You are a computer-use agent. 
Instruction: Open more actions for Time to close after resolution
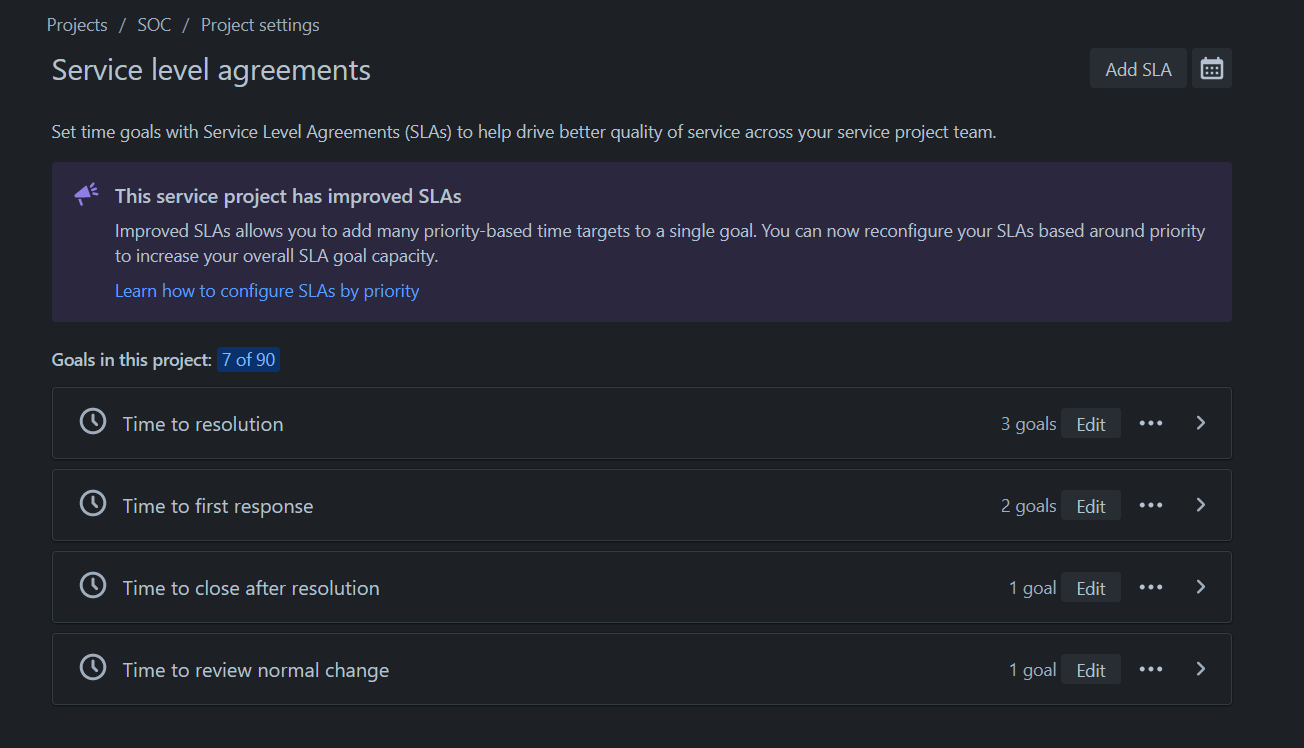click(1150, 587)
